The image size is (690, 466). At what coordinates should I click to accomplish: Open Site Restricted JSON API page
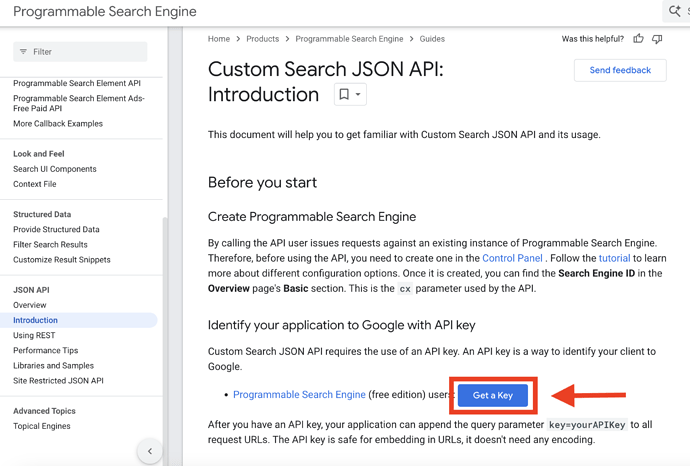point(58,381)
